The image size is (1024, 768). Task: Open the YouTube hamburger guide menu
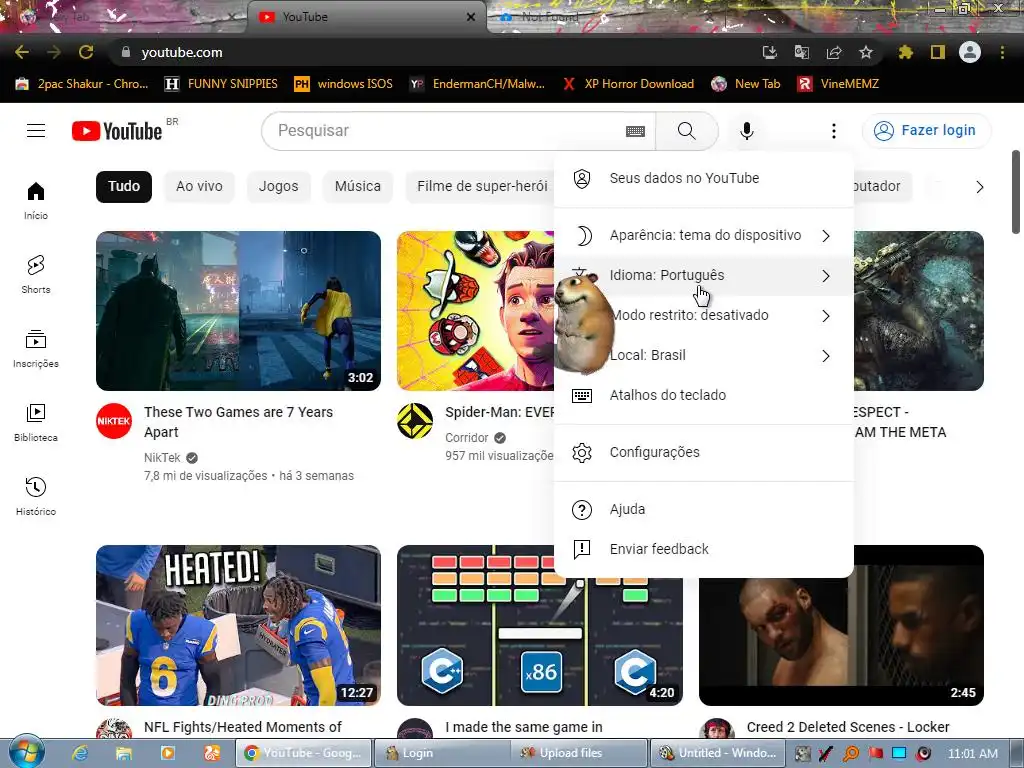pyautogui.click(x=36, y=131)
